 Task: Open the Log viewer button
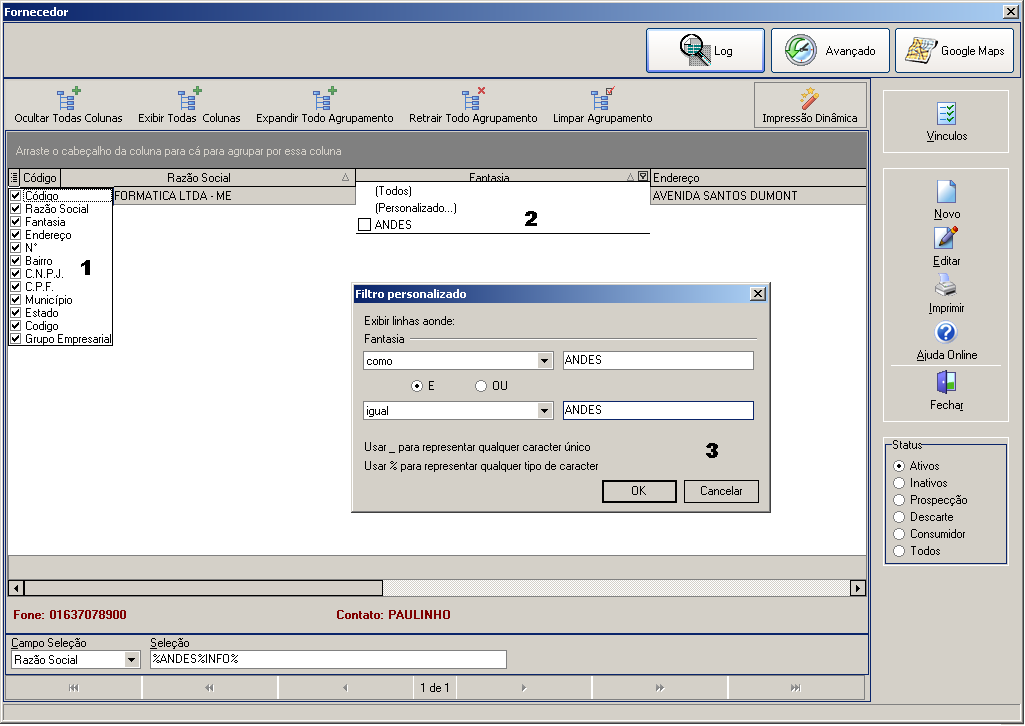[x=705, y=50]
